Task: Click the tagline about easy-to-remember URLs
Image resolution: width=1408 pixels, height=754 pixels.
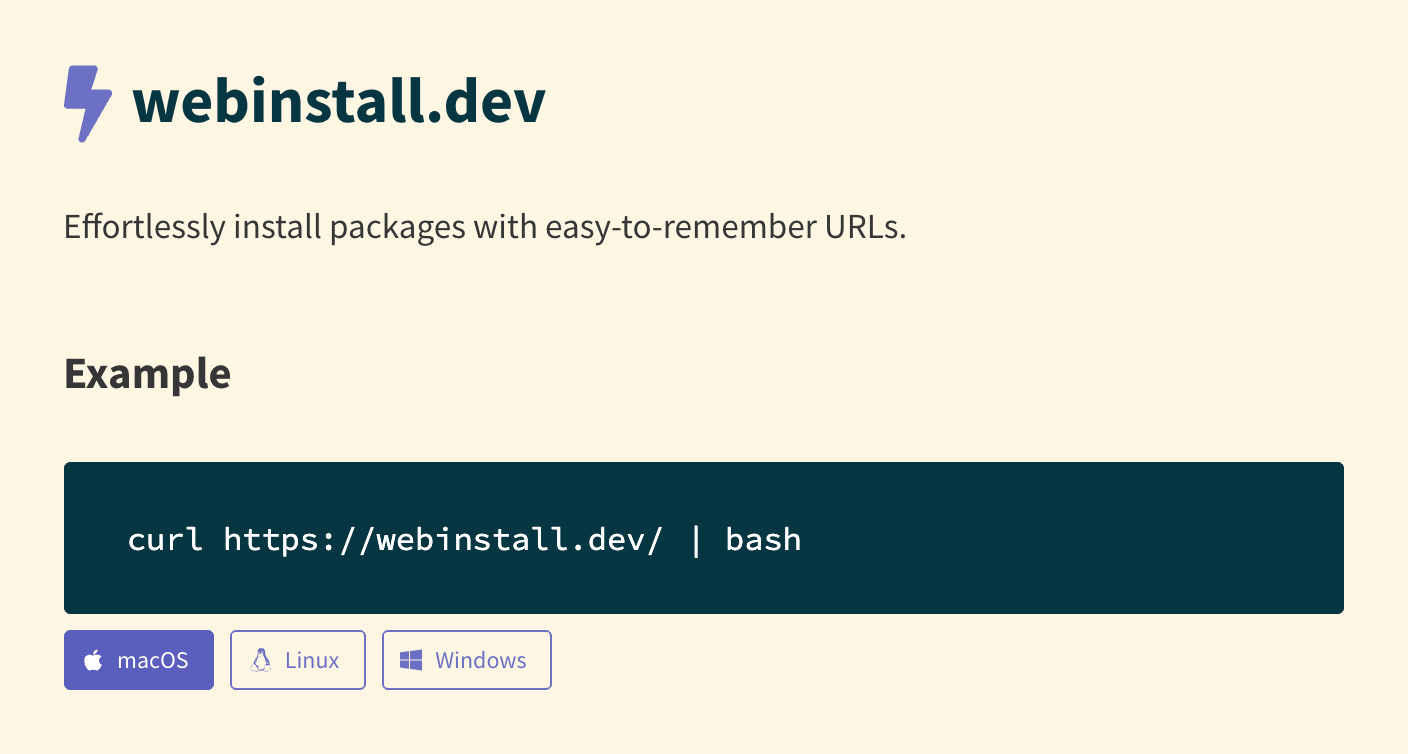Action: 485,227
